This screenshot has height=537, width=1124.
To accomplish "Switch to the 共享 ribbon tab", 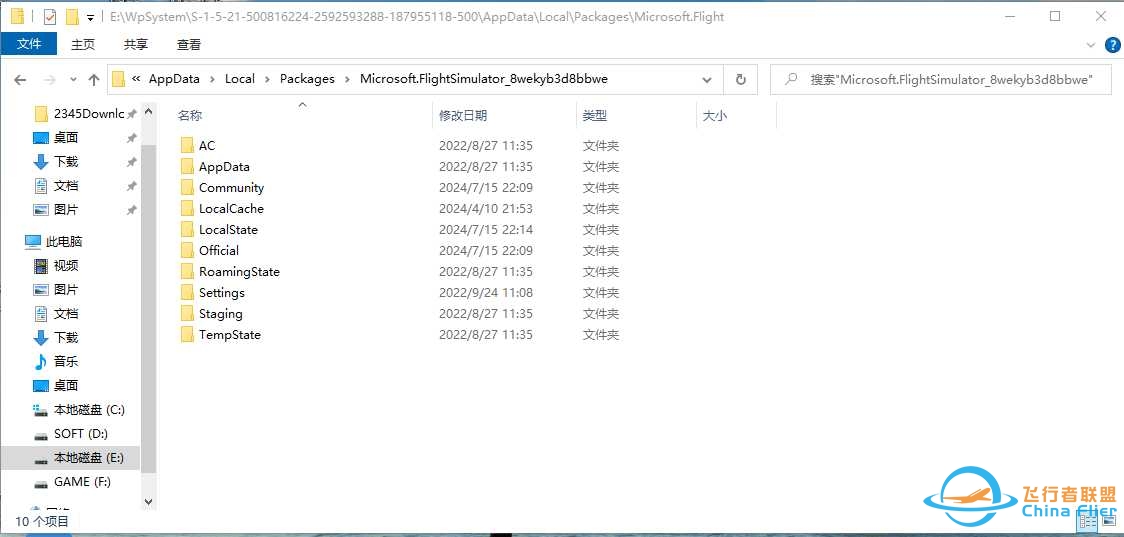I will (x=135, y=44).
